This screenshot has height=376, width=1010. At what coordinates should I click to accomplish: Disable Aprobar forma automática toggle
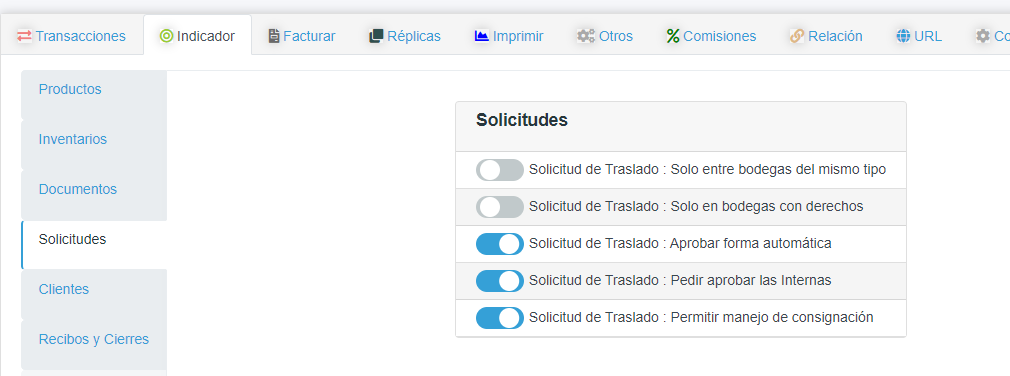click(x=500, y=244)
